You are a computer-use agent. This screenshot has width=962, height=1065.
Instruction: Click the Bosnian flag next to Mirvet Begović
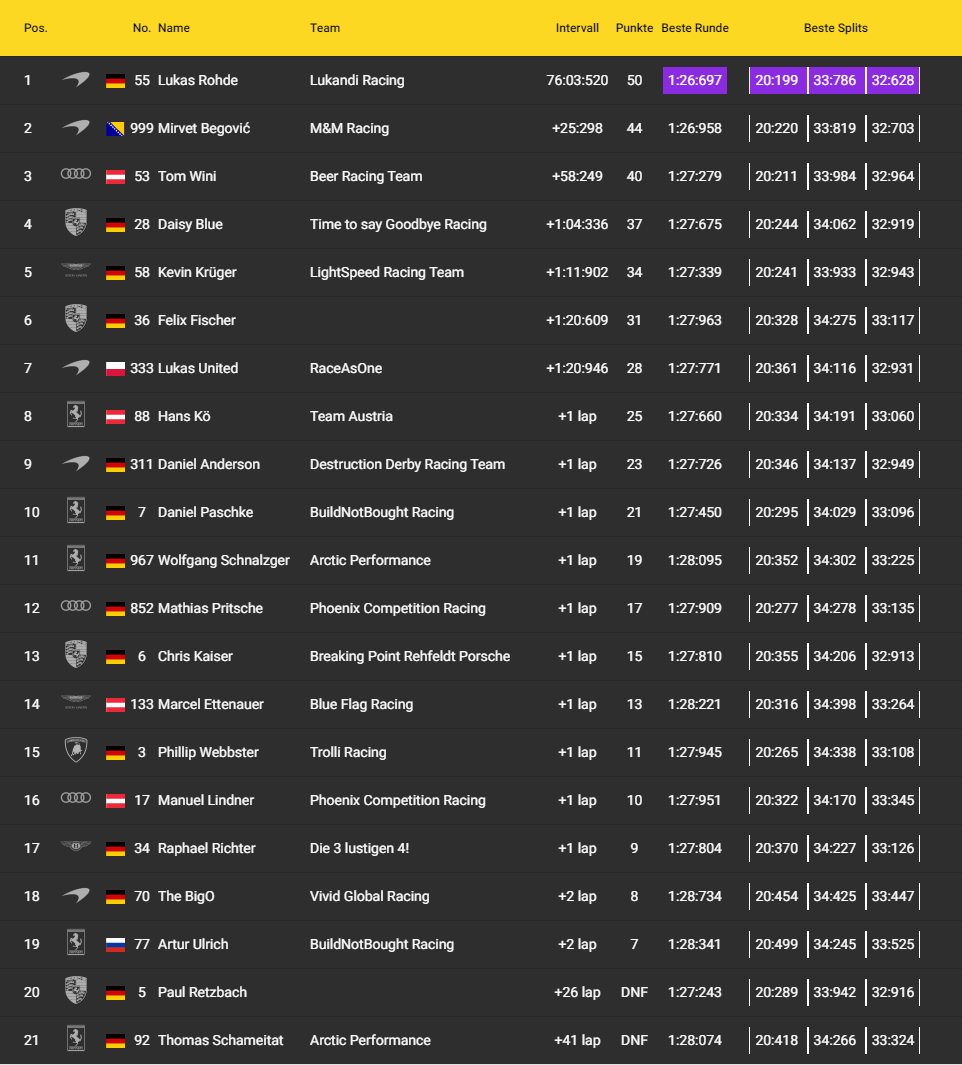click(115, 129)
